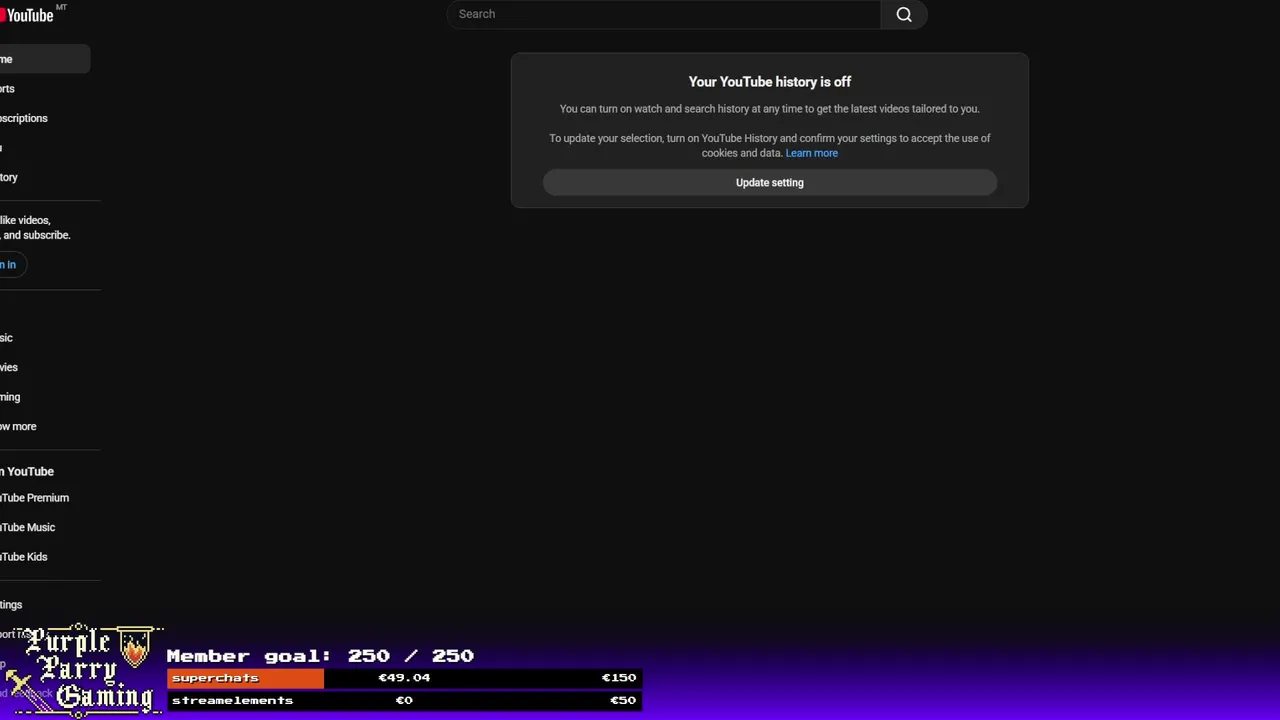
Task: Click the 'Your YouTube history is off' heading
Action: pyautogui.click(x=770, y=82)
